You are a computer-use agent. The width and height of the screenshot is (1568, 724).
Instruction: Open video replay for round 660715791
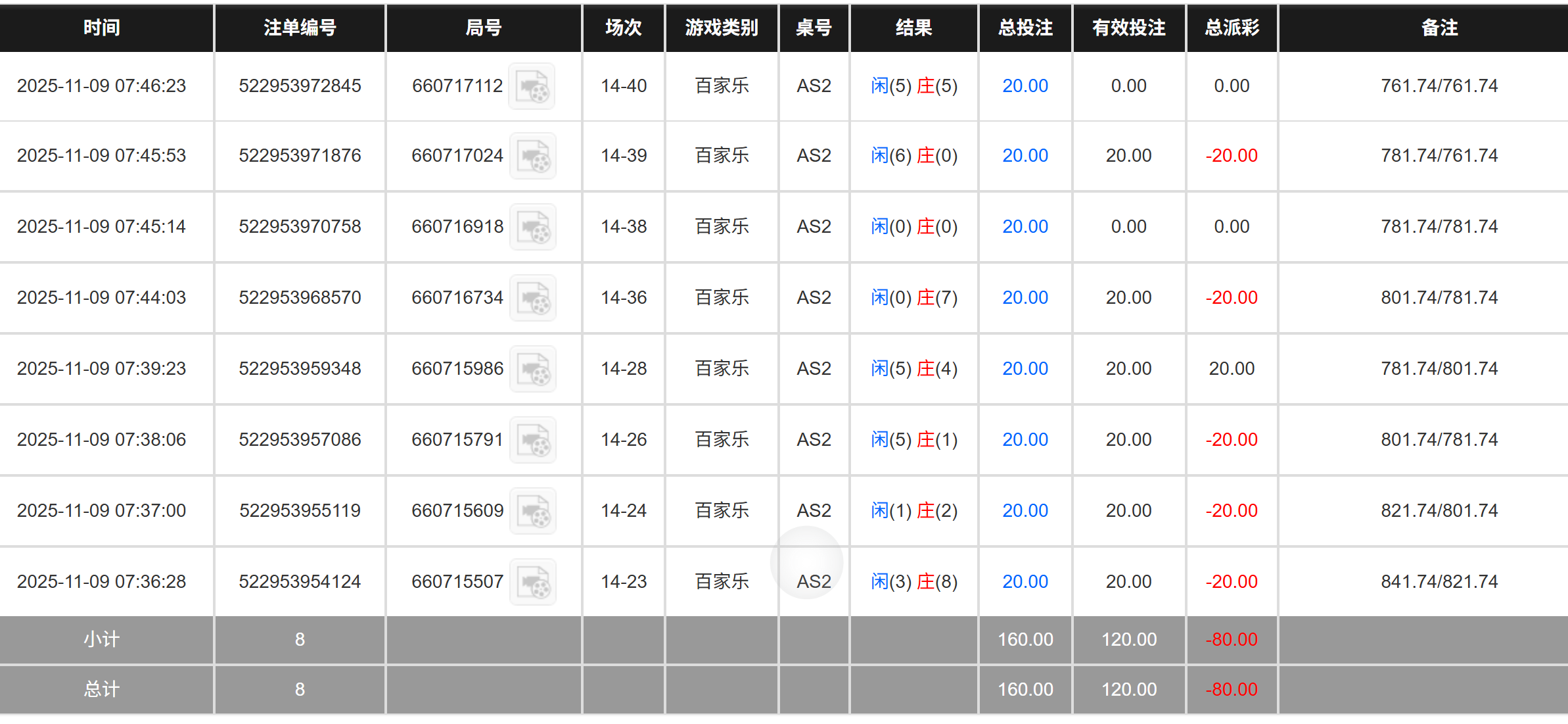pos(532,439)
